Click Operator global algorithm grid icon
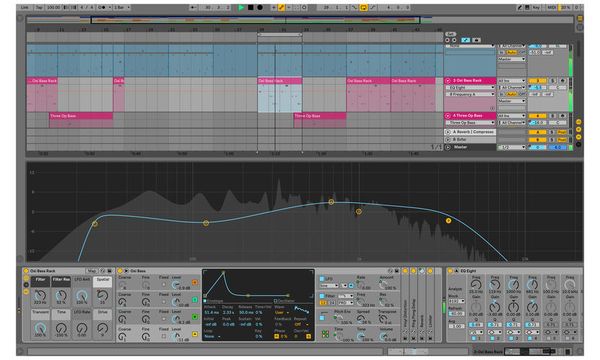 325,334
